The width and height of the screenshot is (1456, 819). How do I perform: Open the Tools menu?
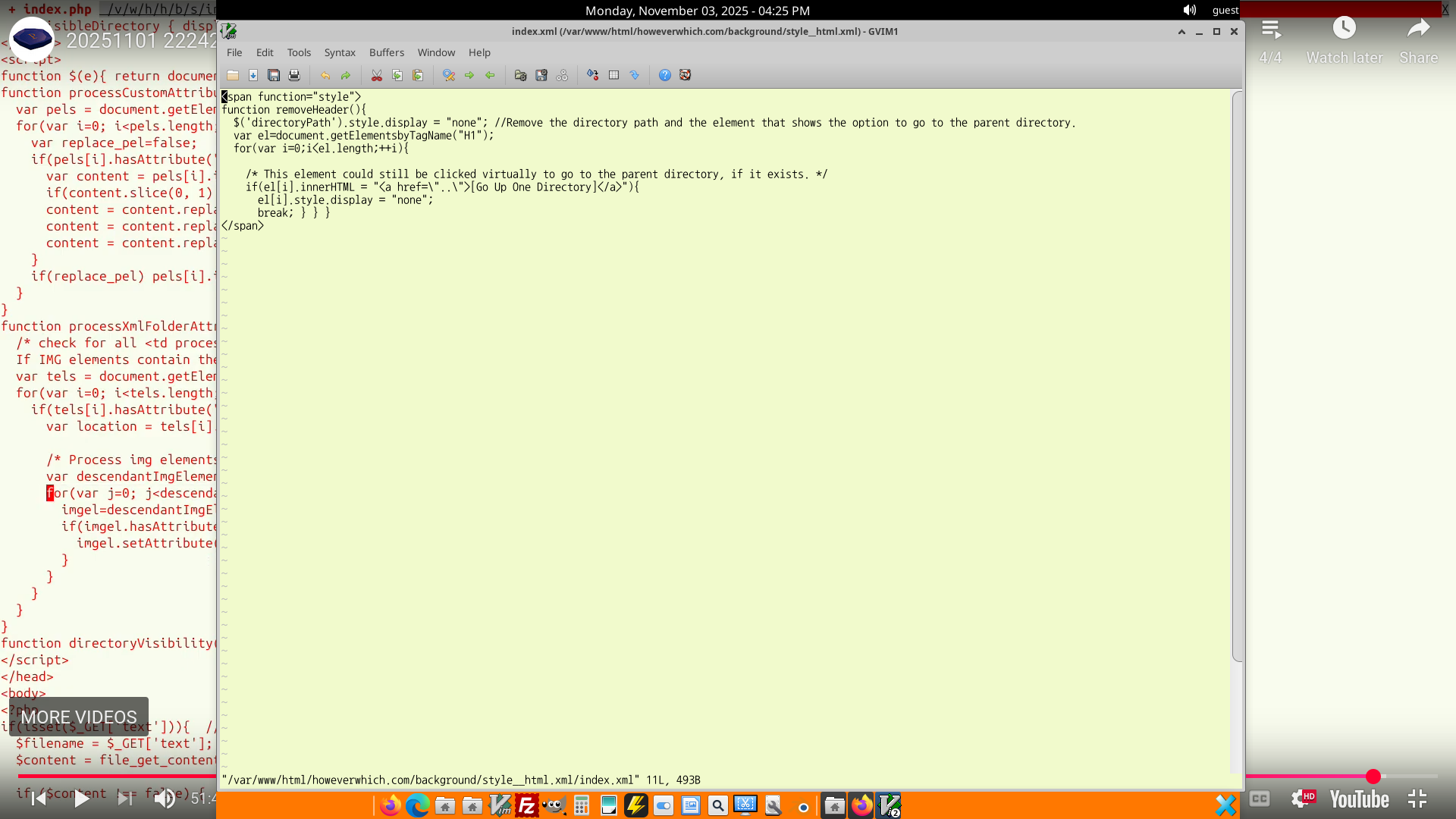tap(299, 52)
